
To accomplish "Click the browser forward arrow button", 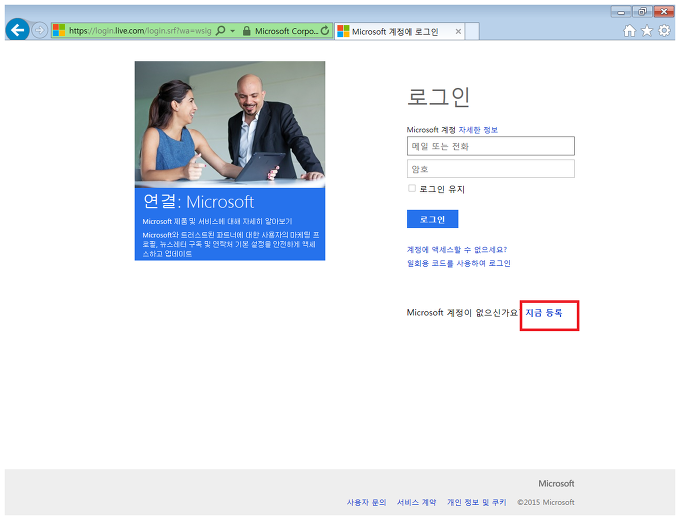I will point(39,30).
